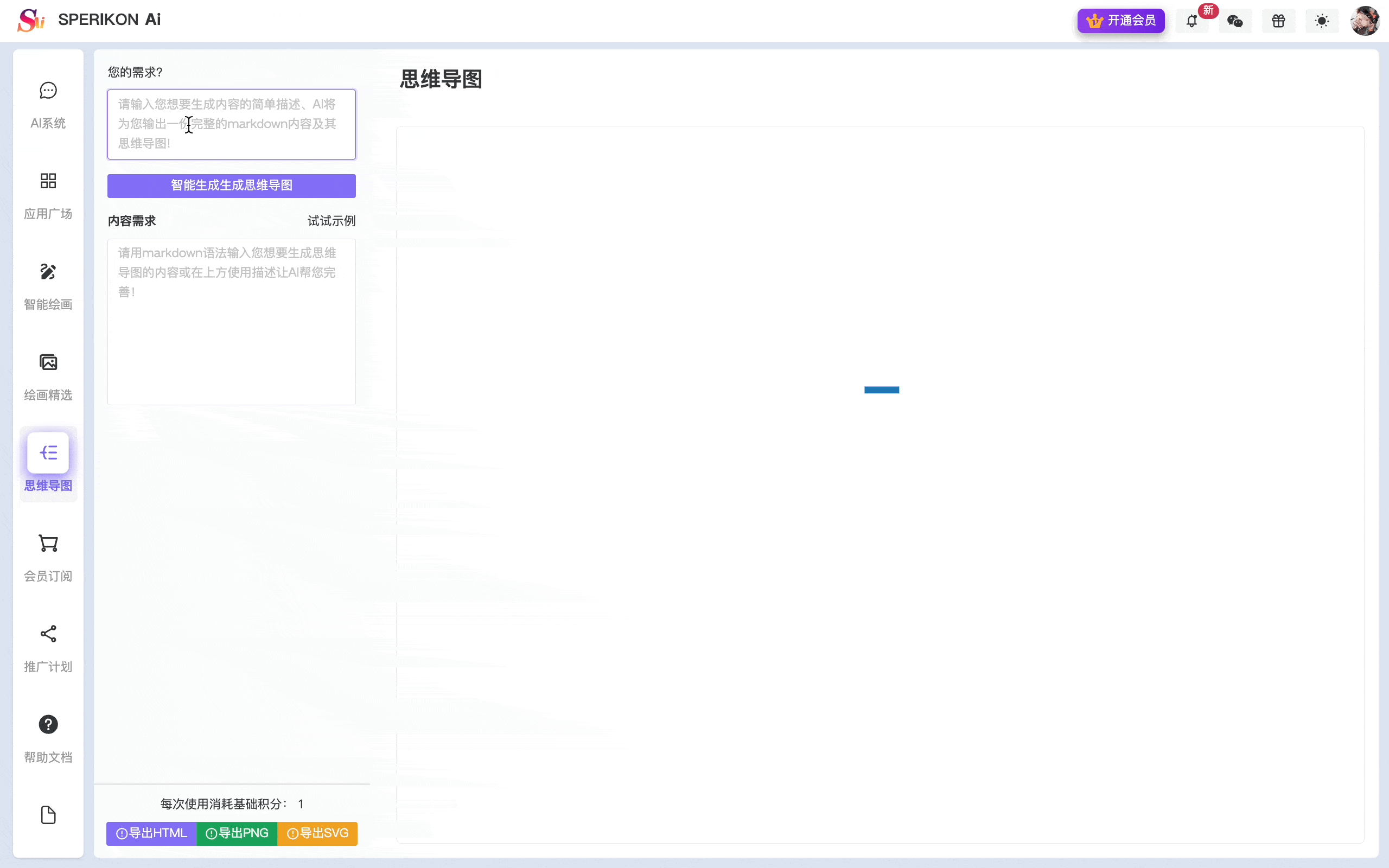
Task: Toggle light/dark theme with sun icon
Action: [1321, 20]
